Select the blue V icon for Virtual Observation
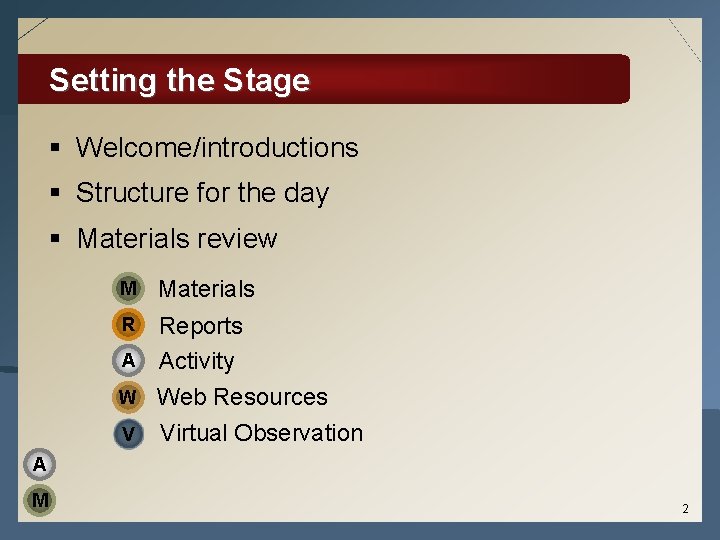The width and height of the screenshot is (720, 540). [x=128, y=433]
